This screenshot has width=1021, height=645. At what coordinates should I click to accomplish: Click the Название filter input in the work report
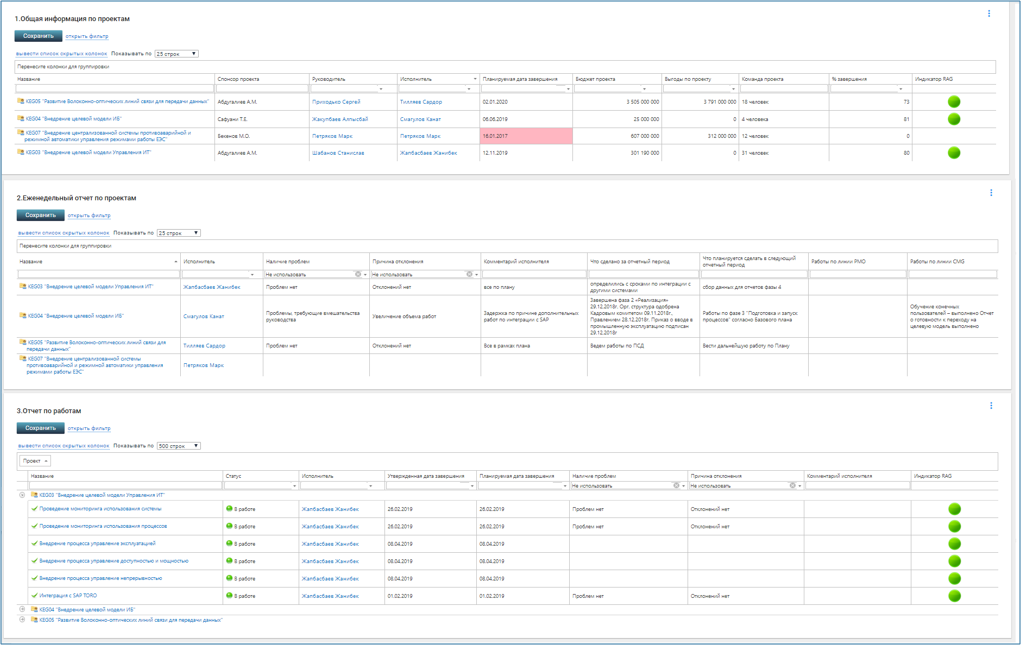coord(125,486)
